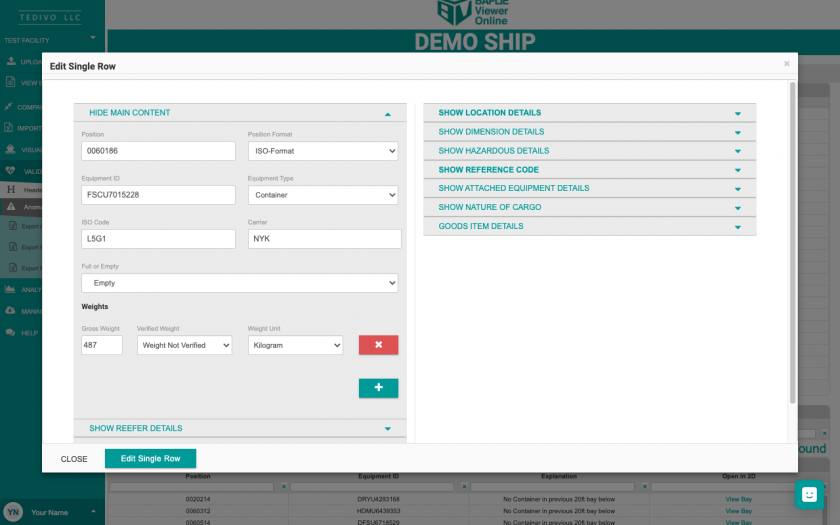Click the TEDIVO LLC logo text
Viewport: 840px width, 525px height.
(50, 18)
